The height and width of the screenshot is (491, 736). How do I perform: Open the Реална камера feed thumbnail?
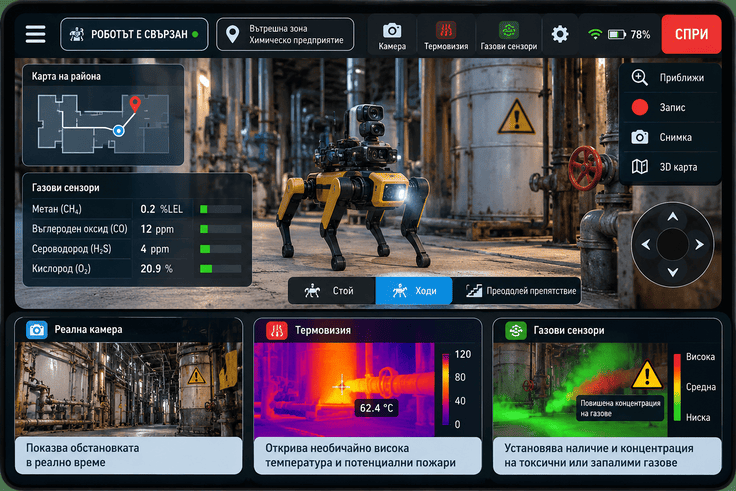click(x=129, y=390)
